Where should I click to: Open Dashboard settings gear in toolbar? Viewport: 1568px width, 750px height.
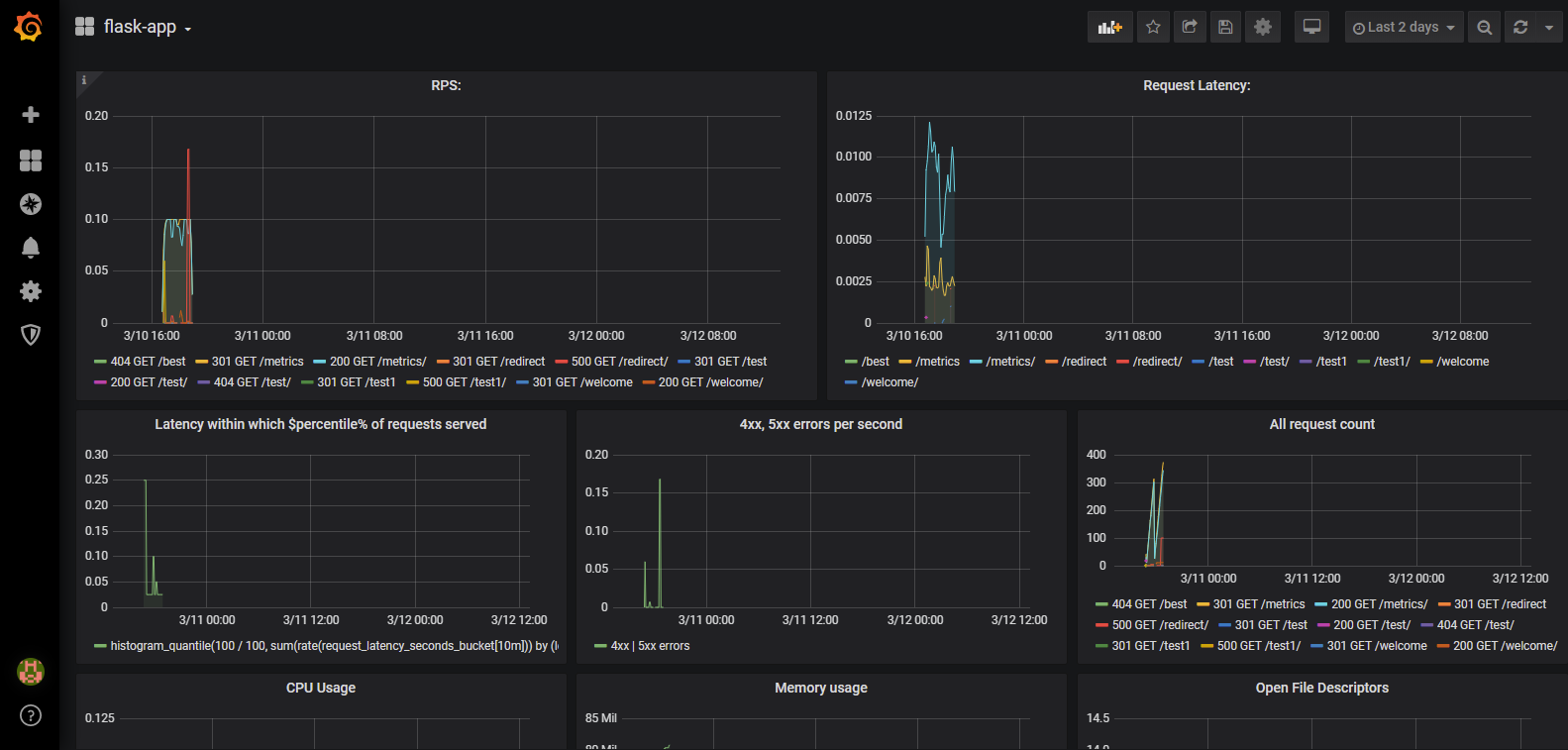tap(1263, 27)
